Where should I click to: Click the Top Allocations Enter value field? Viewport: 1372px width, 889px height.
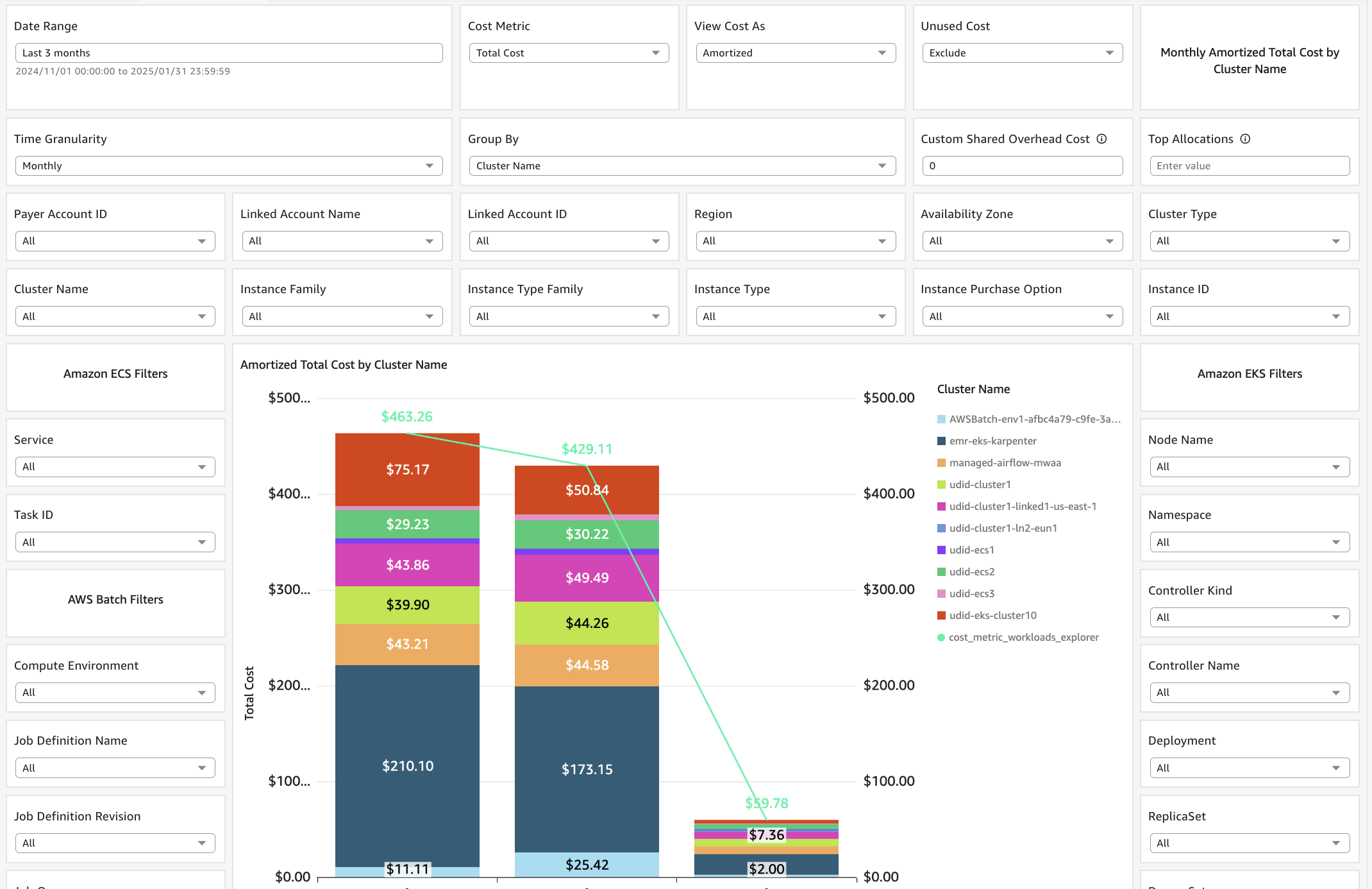click(x=1249, y=166)
